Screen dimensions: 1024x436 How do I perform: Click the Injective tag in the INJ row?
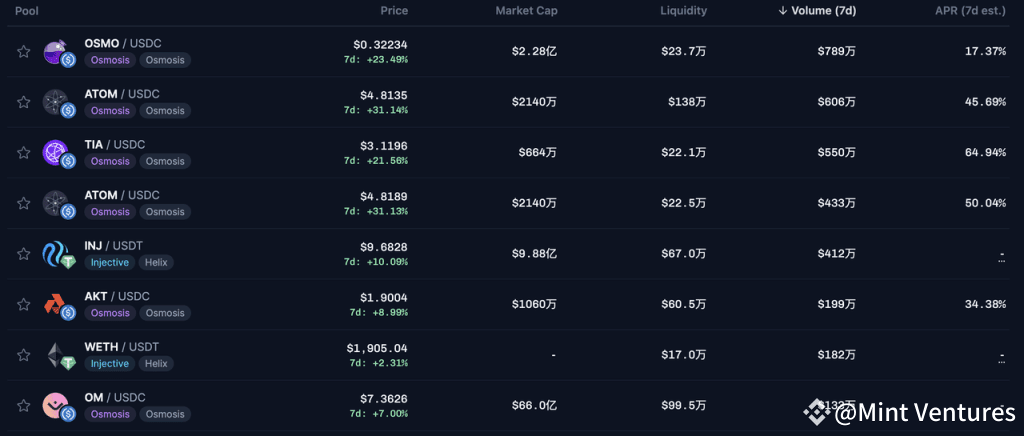110,263
